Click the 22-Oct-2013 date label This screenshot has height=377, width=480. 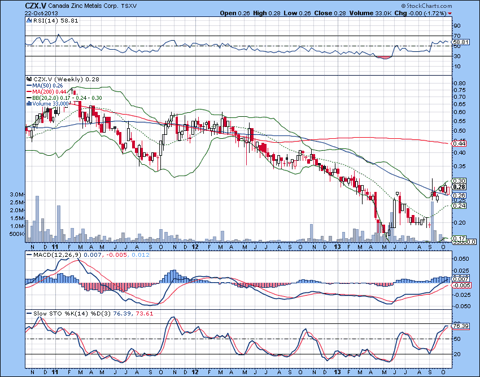pyautogui.click(x=41, y=13)
